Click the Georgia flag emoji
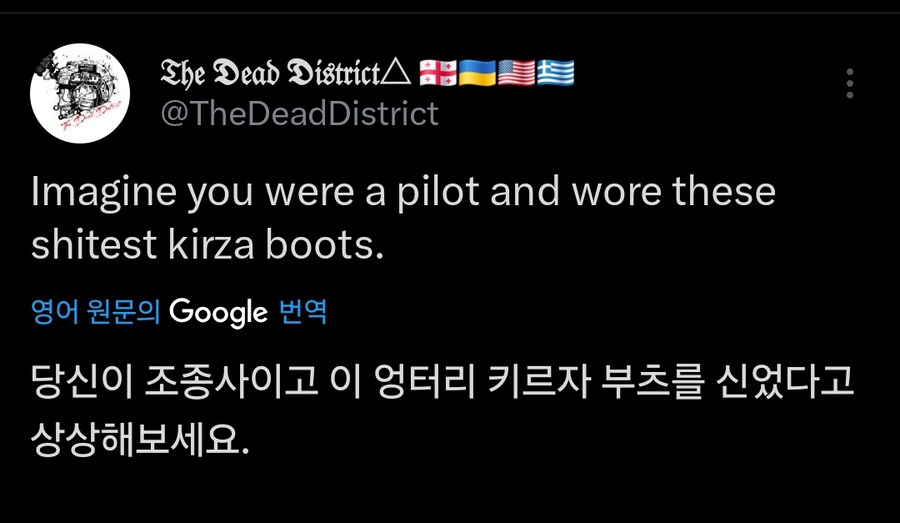 point(438,73)
